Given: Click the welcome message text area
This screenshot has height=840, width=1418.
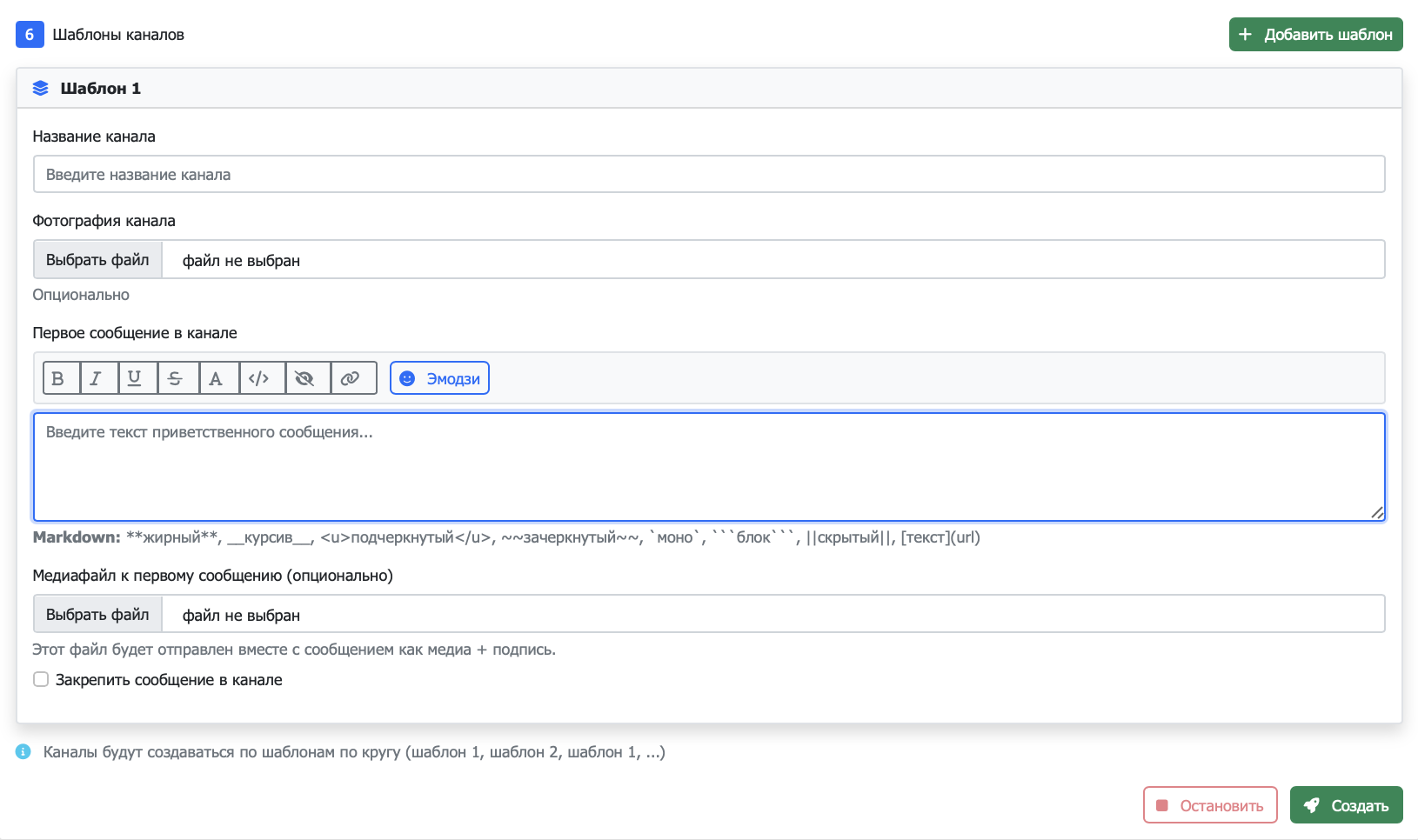Looking at the screenshot, I should [x=708, y=467].
